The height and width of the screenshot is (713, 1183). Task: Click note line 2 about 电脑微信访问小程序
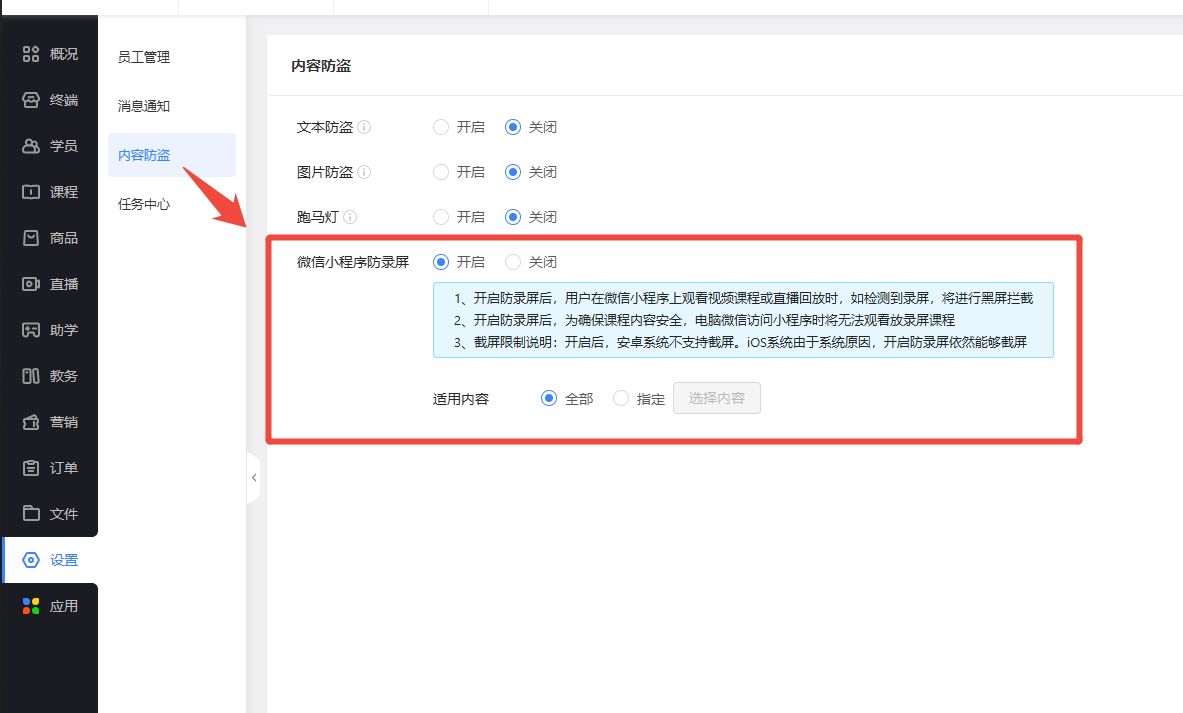coord(705,320)
